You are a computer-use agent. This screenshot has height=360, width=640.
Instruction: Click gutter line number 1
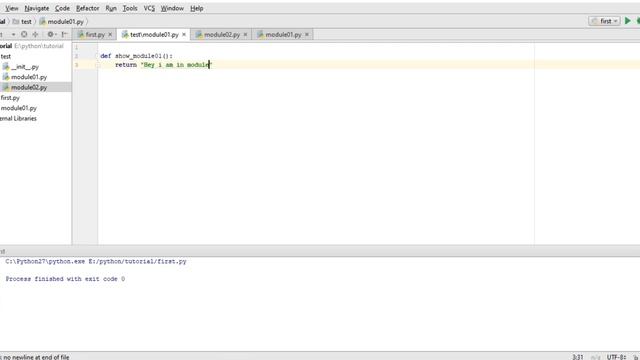(76, 47)
